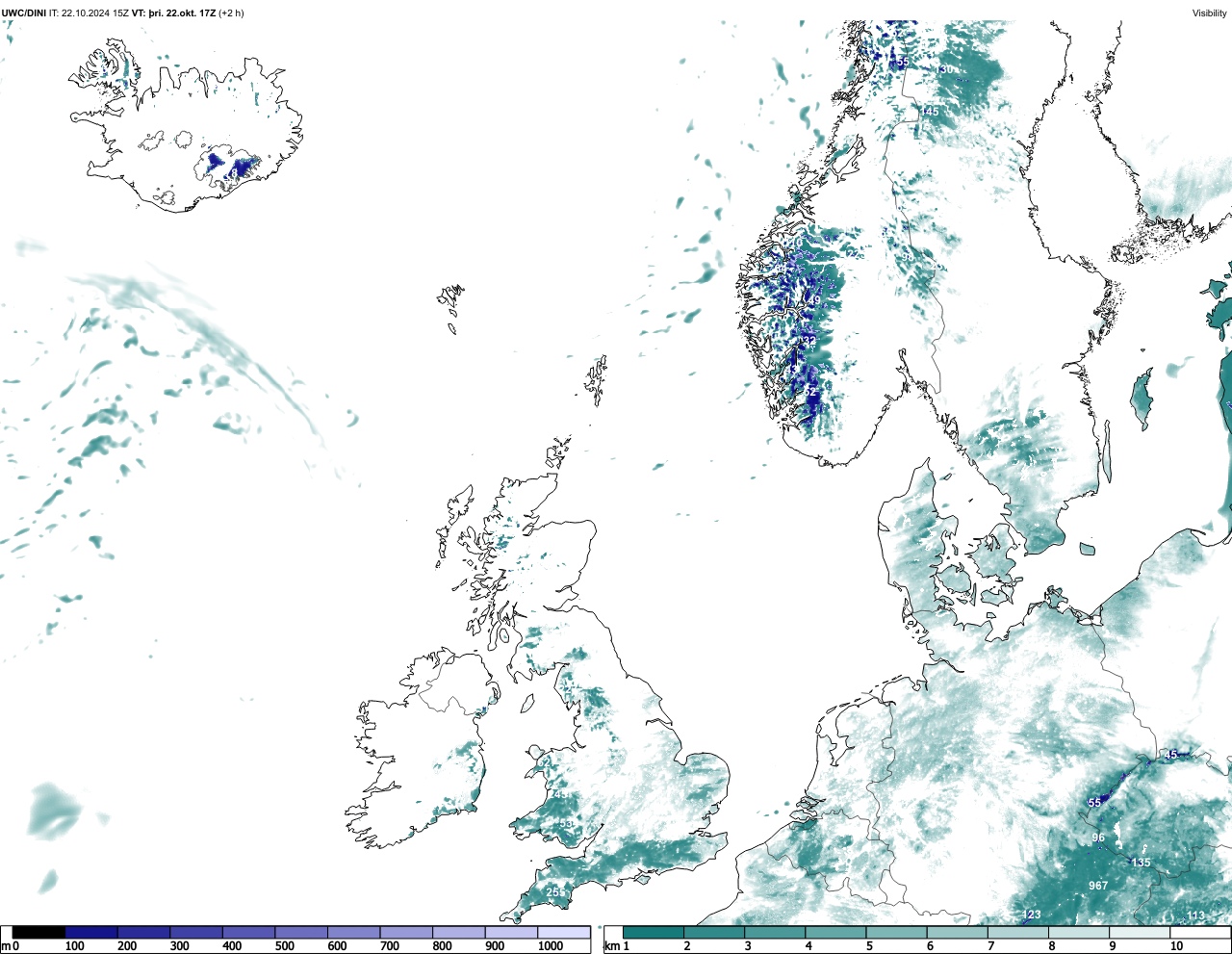This screenshot has height=954, width=1232.
Task: Click the '30' value over northern Sweden
Action: 946,69
